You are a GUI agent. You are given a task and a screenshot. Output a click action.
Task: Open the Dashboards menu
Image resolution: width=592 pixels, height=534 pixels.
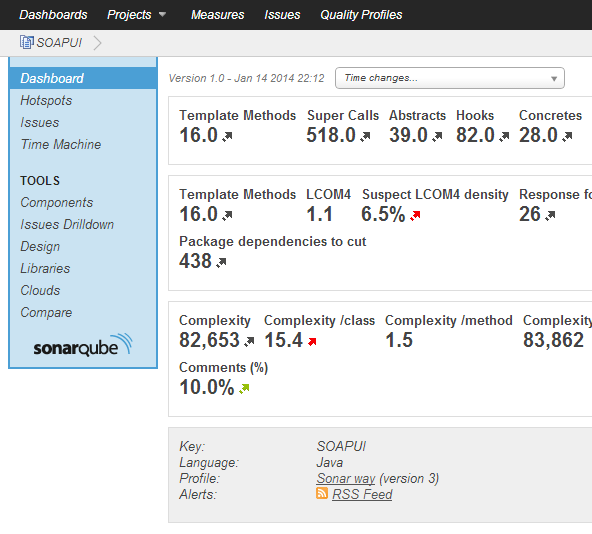(x=53, y=14)
